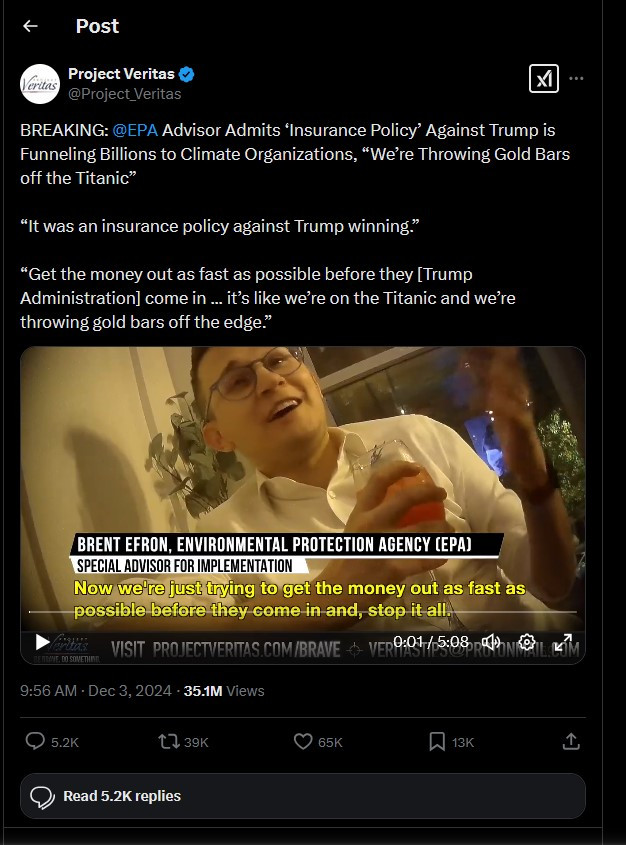The image size is (626, 845).
Task: Open the @EPA mention link
Action: click(x=135, y=130)
